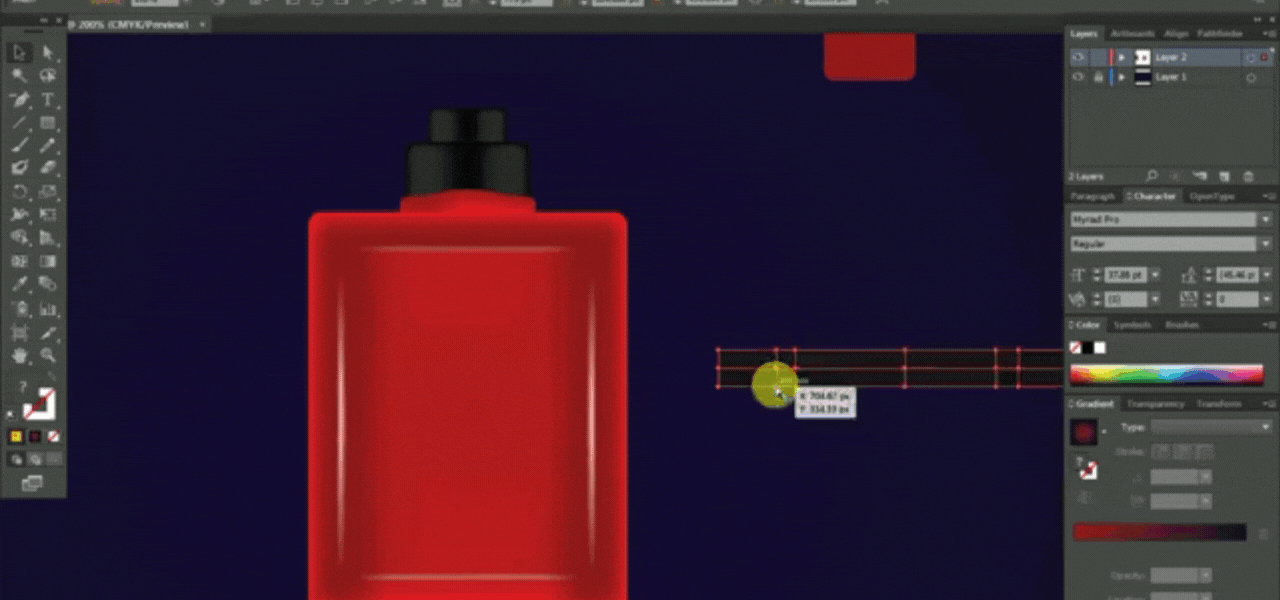Click the target circle for Layer 2
1280x600 pixels.
tap(1251, 58)
